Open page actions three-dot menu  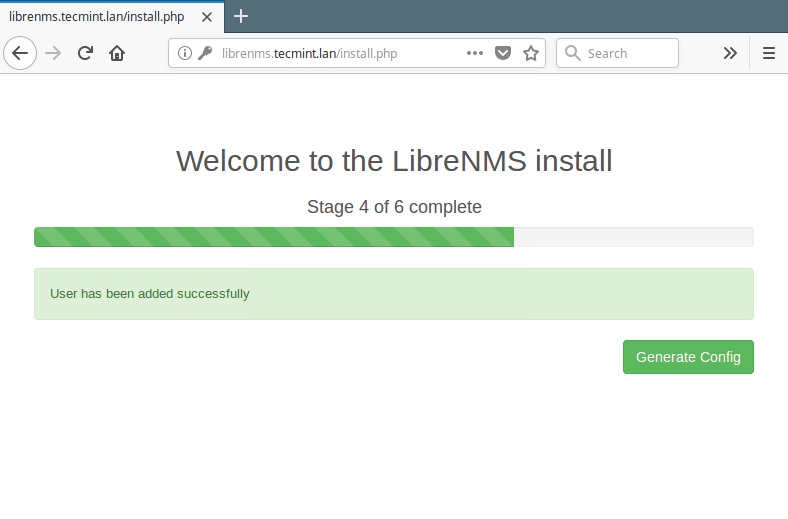[x=475, y=53]
